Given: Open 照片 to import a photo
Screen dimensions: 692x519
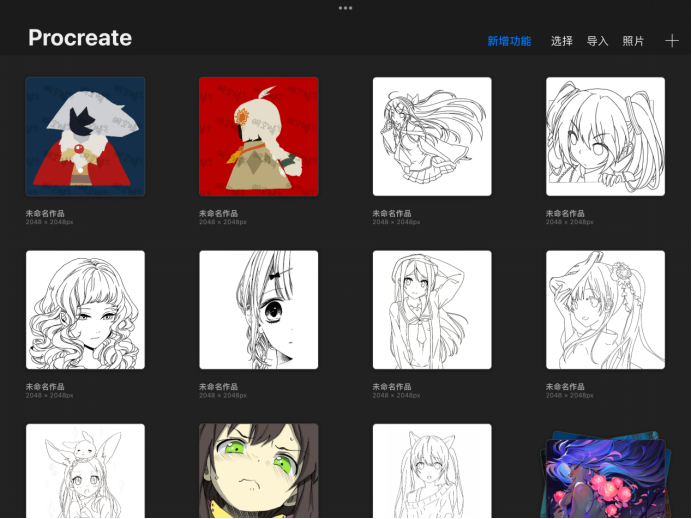Looking at the screenshot, I should coord(633,41).
